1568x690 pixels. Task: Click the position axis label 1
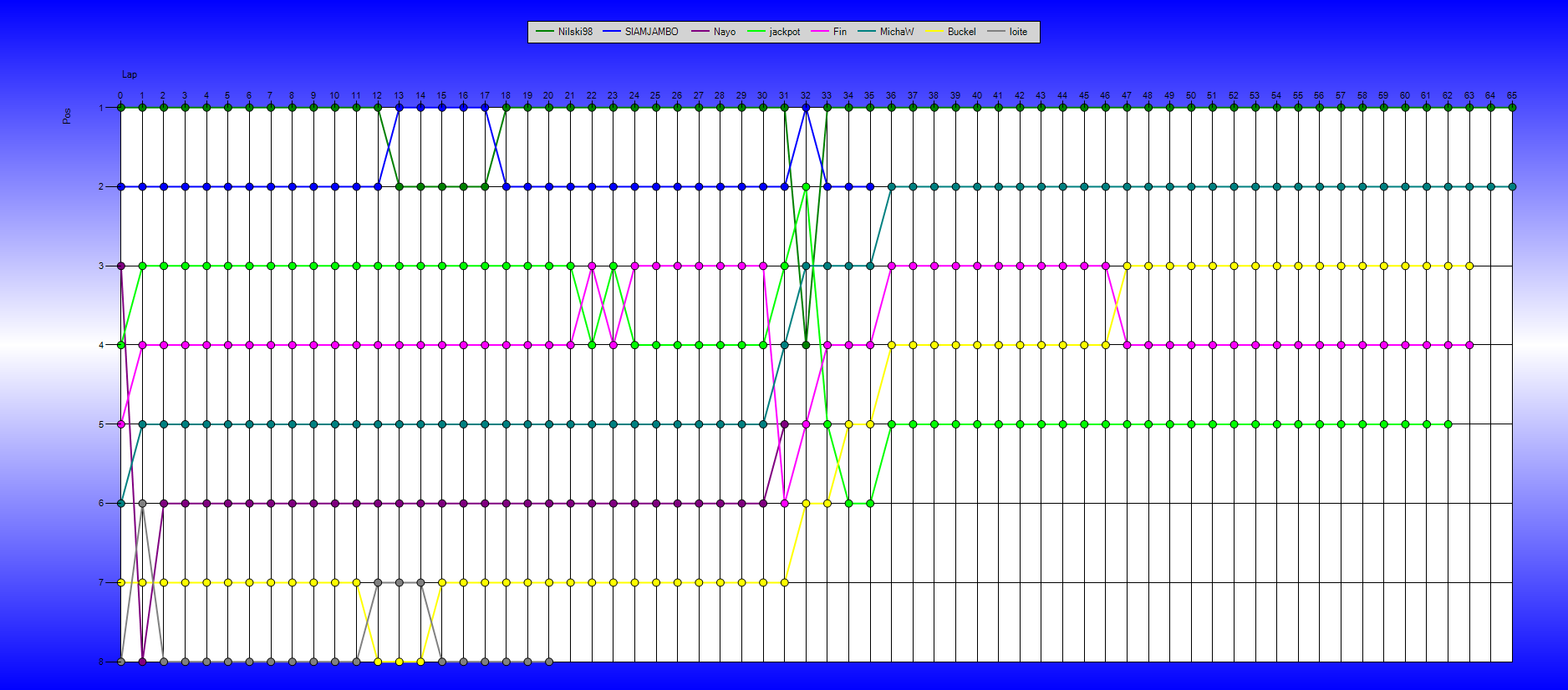coord(101,108)
